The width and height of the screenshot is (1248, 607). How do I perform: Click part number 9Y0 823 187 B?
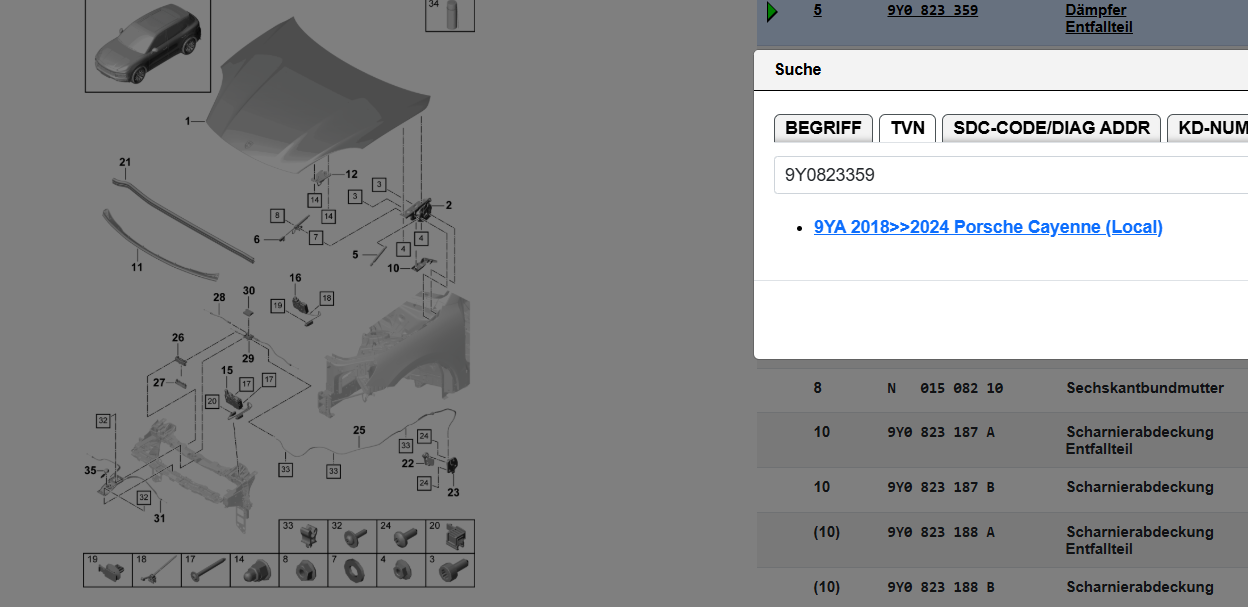tap(939, 487)
